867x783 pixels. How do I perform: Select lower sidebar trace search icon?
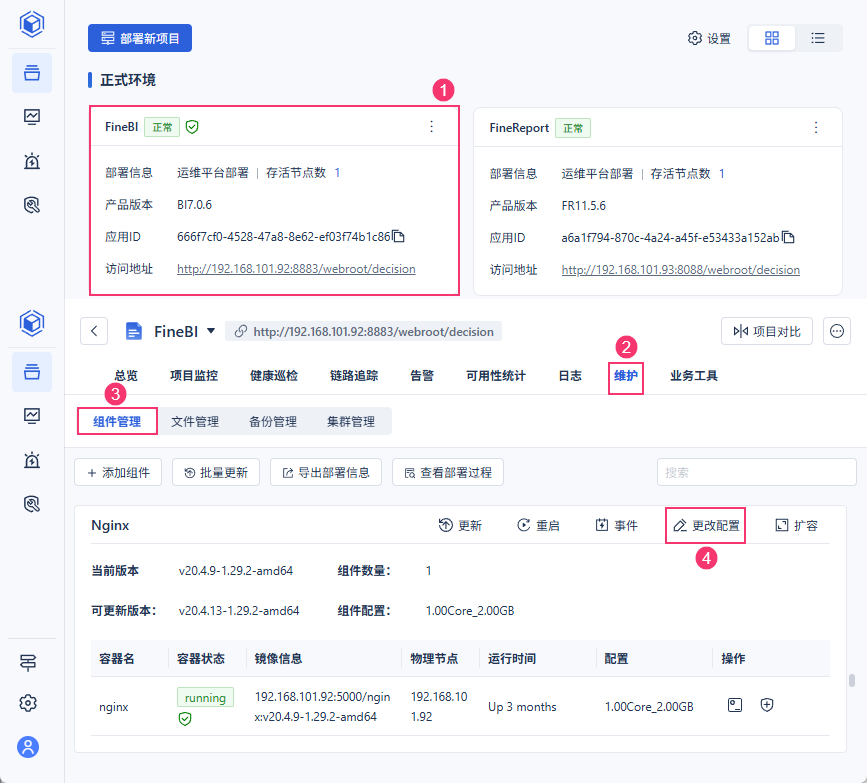32,504
